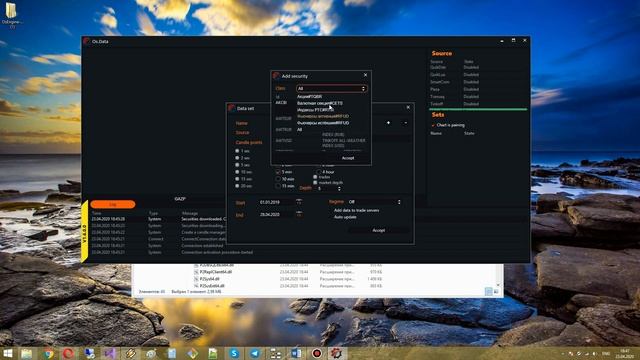Enable the market depth checkbox
640x360 pixels.
315,182
